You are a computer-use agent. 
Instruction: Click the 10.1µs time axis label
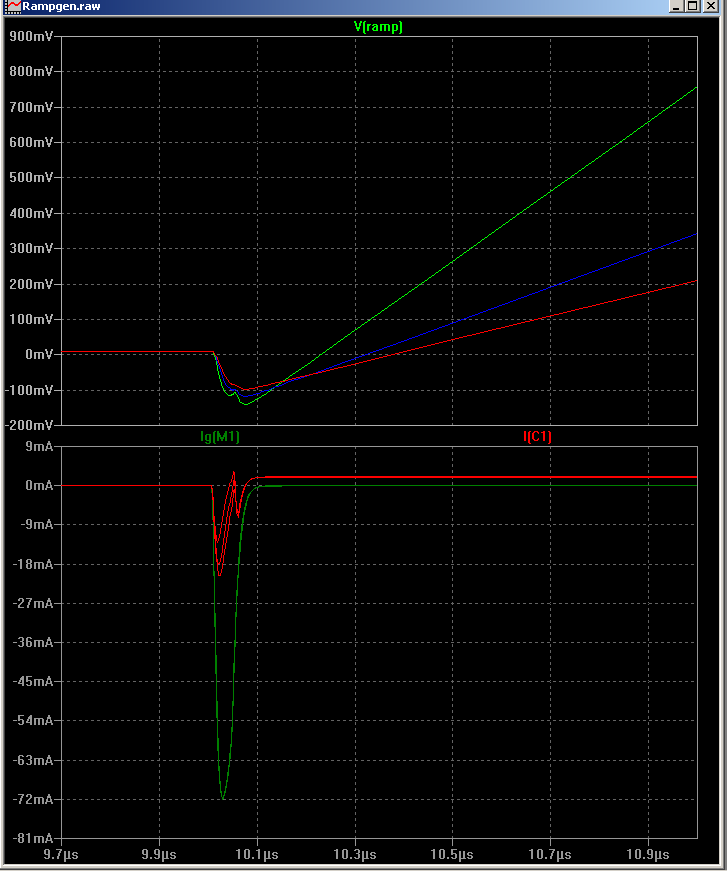pos(257,854)
